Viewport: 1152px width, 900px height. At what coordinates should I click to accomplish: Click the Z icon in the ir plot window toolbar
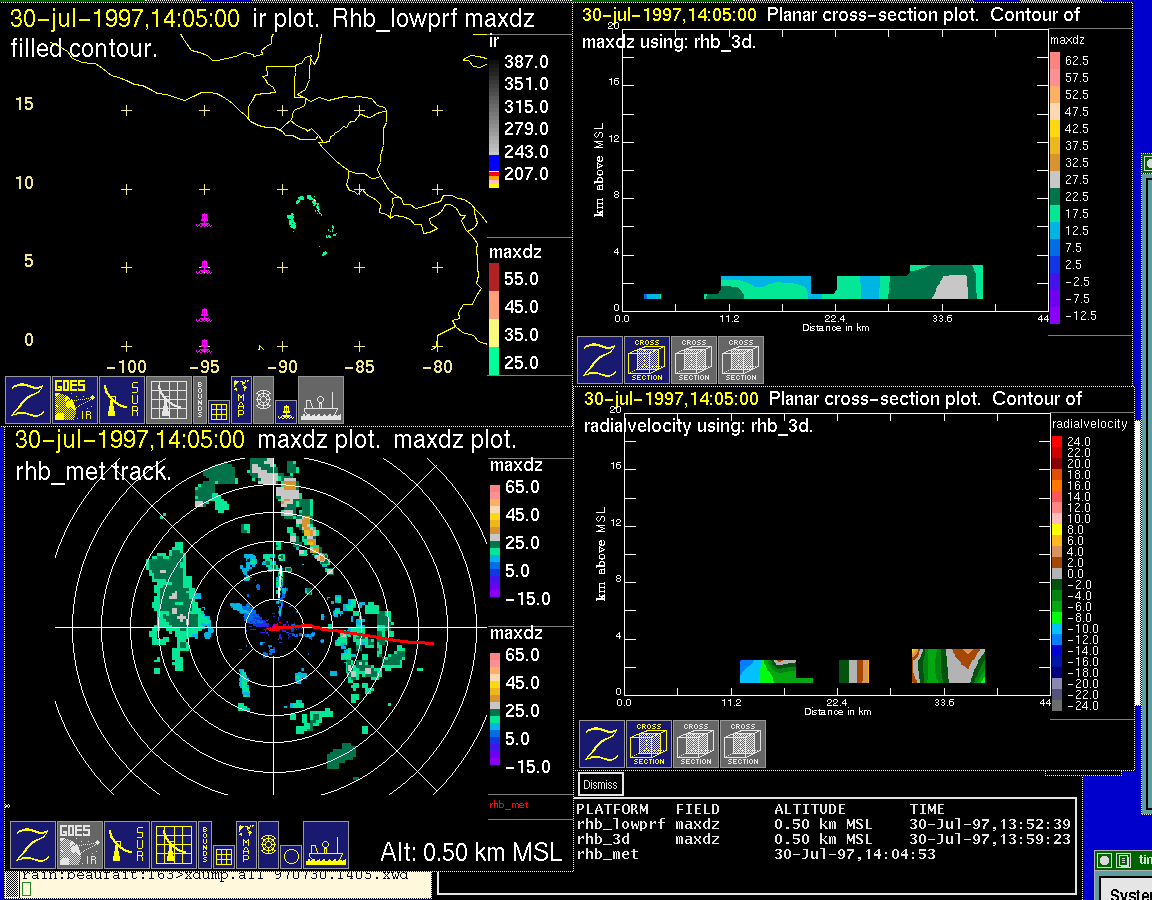pyautogui.click(x=29, y=400)
